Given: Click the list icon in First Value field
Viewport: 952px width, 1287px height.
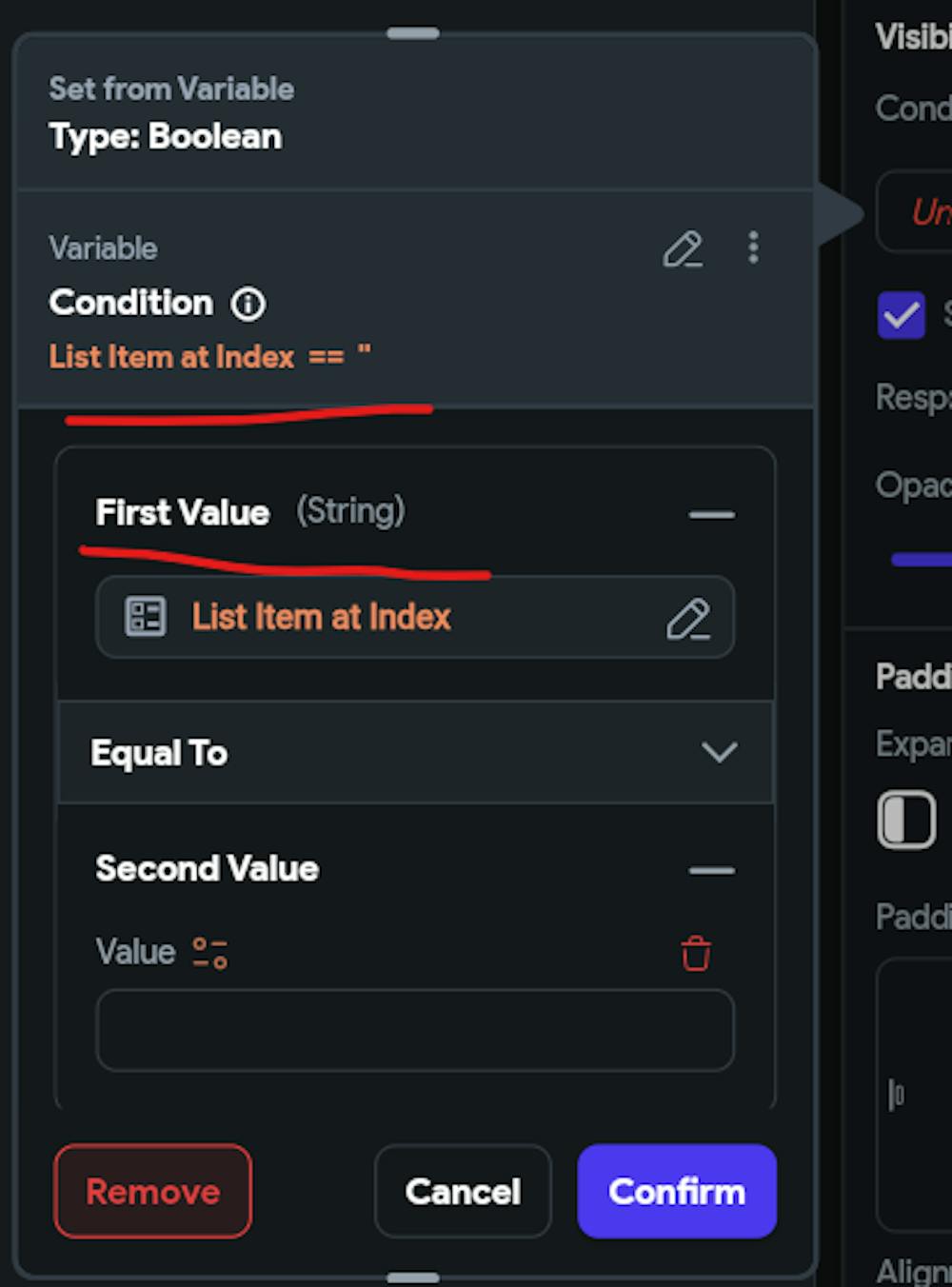Looking at the screenshot, I should pos(146,617).
